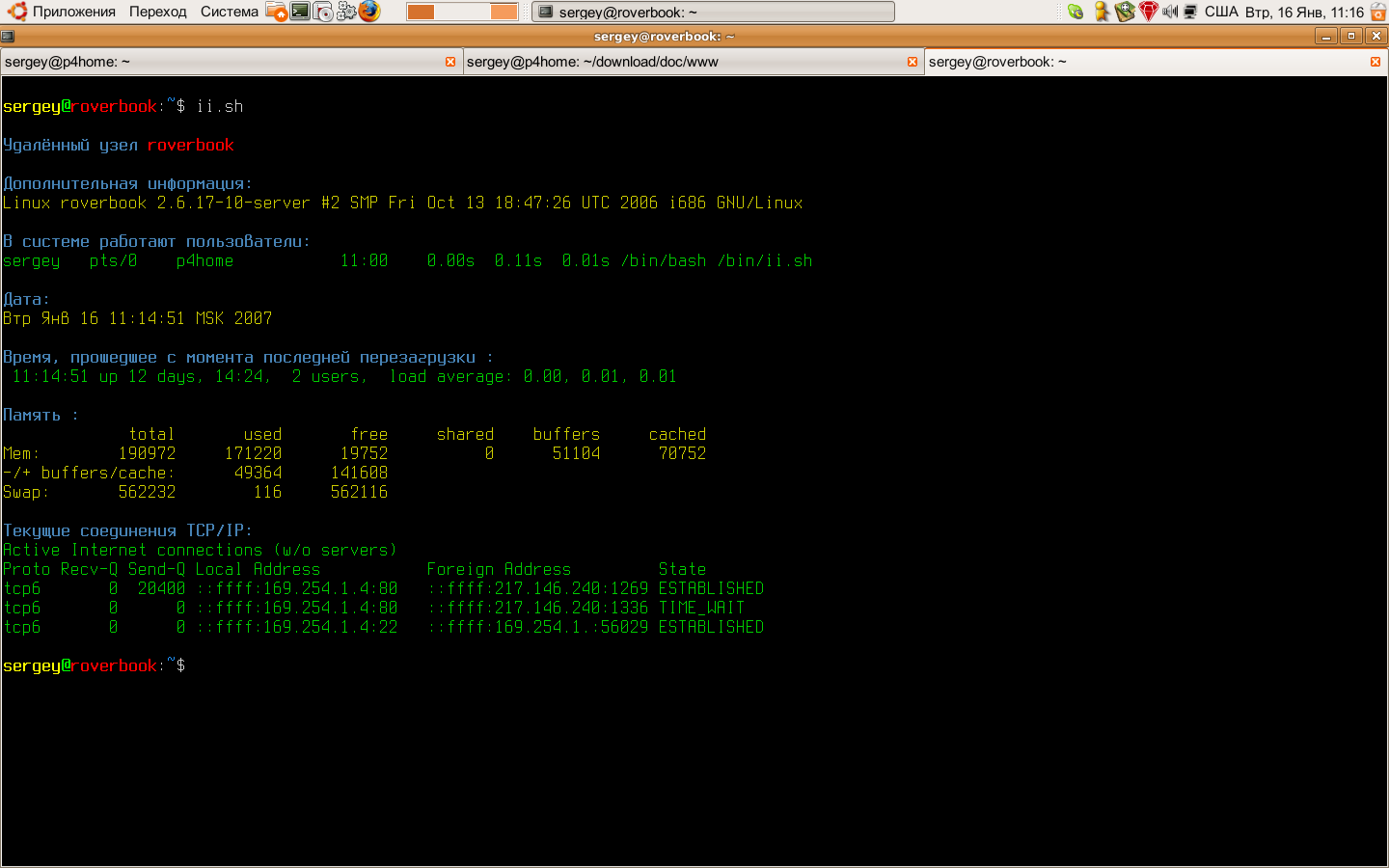Open the home folder launcher icon
The width and height of the screenshot is (1389, 868).
pyautogui.click(x=277, y=12)
